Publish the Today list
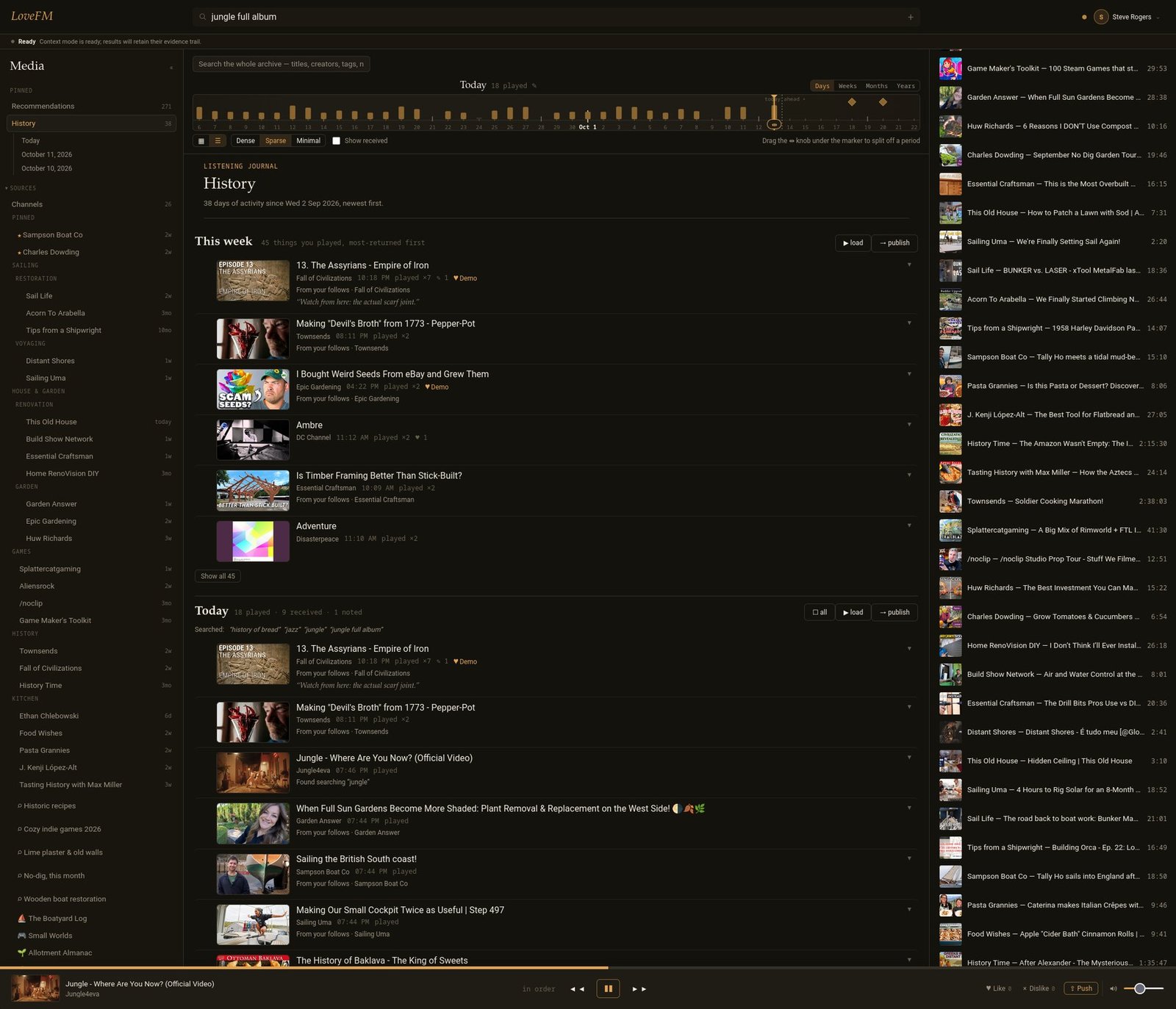The image size is (1176, 1009). click(894, 612)
